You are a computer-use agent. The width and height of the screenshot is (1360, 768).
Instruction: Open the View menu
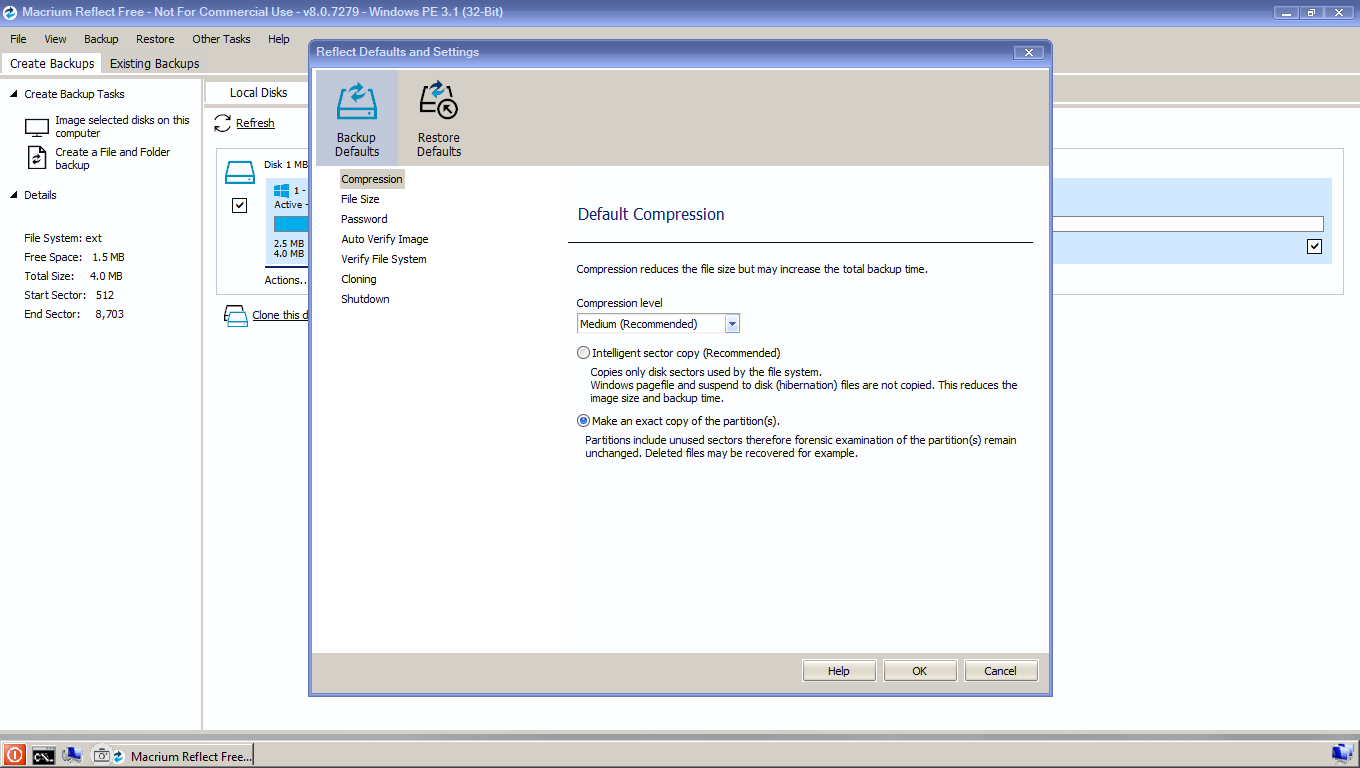coord(55,39)
